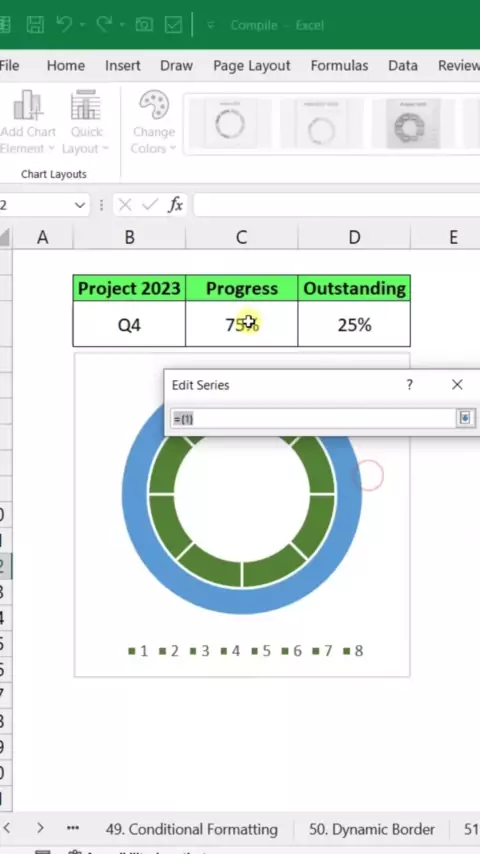Click the fx Insert Function icon
The width and height of the screenshot is (480, 854).
pos(175,205)
